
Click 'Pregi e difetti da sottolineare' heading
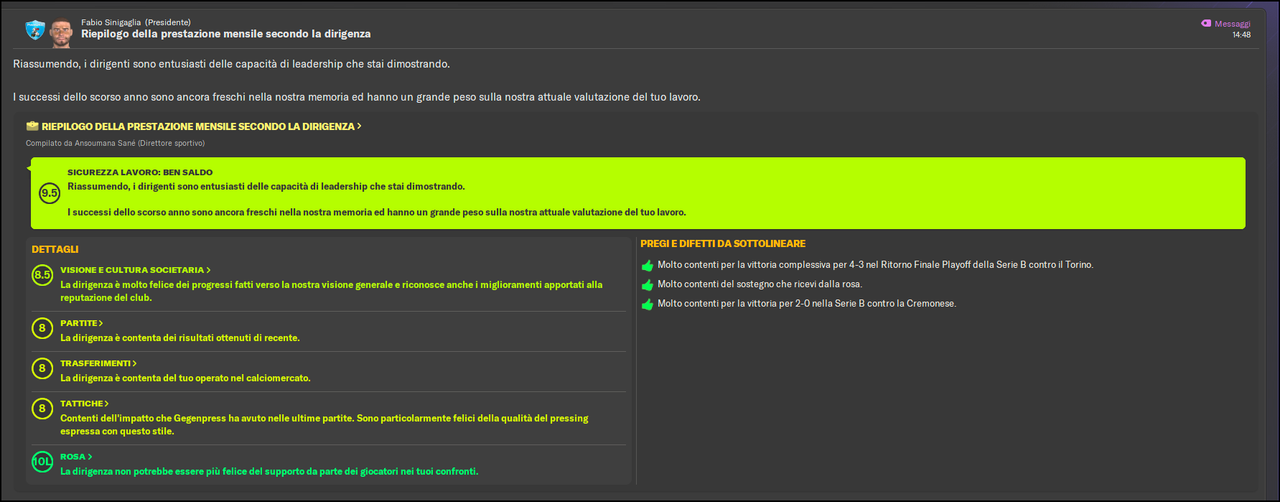723,243
